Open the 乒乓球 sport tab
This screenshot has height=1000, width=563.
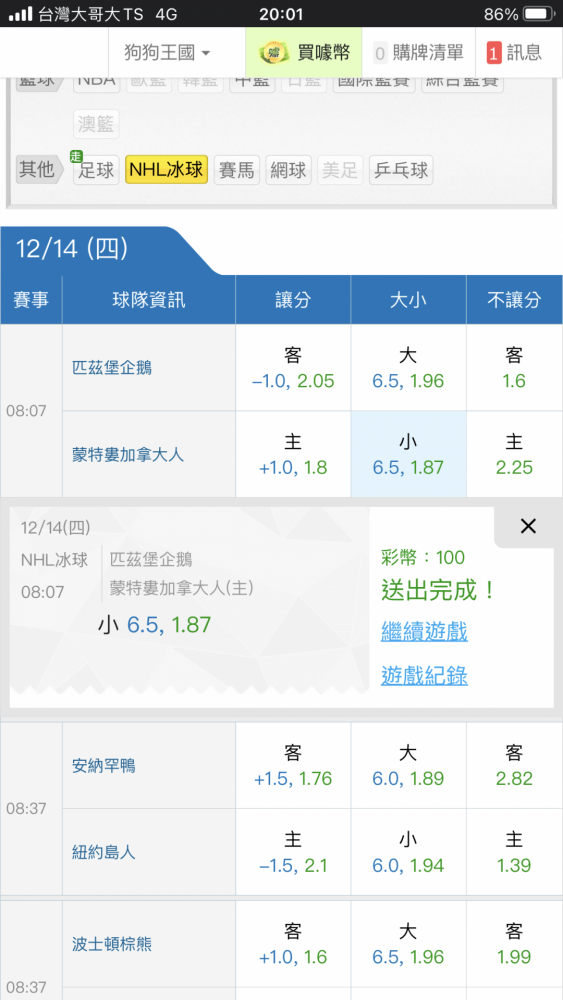[x=401, y=170]
